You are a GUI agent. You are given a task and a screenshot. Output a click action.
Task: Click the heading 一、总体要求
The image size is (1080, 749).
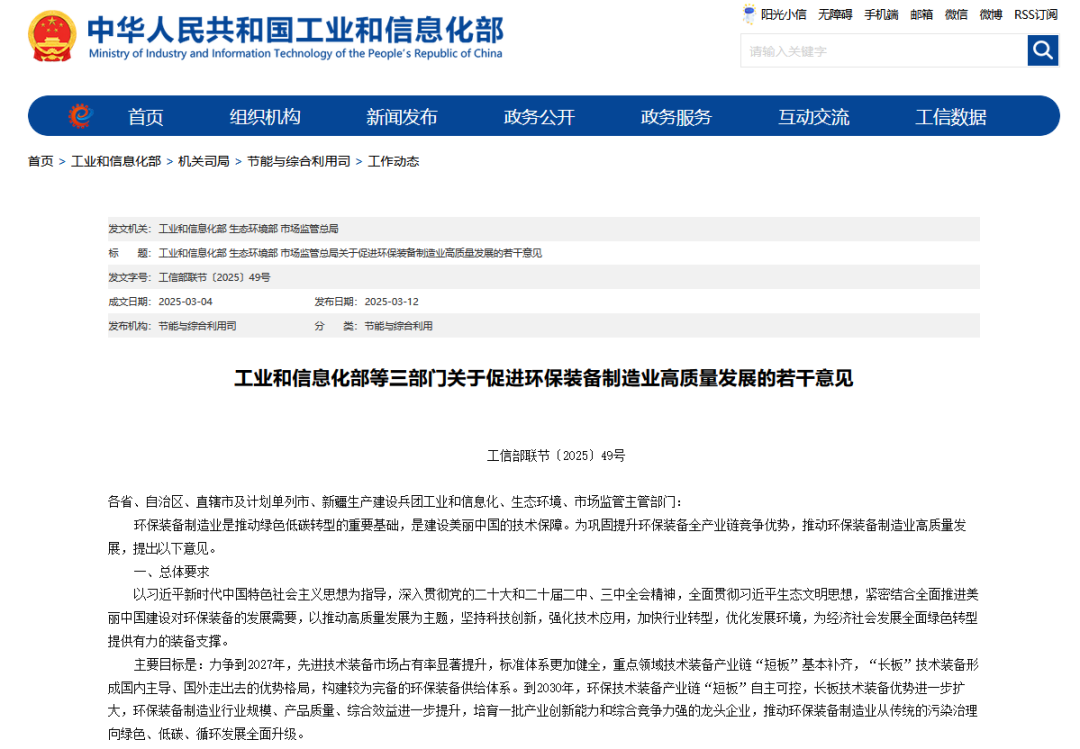tap(172, 571)
